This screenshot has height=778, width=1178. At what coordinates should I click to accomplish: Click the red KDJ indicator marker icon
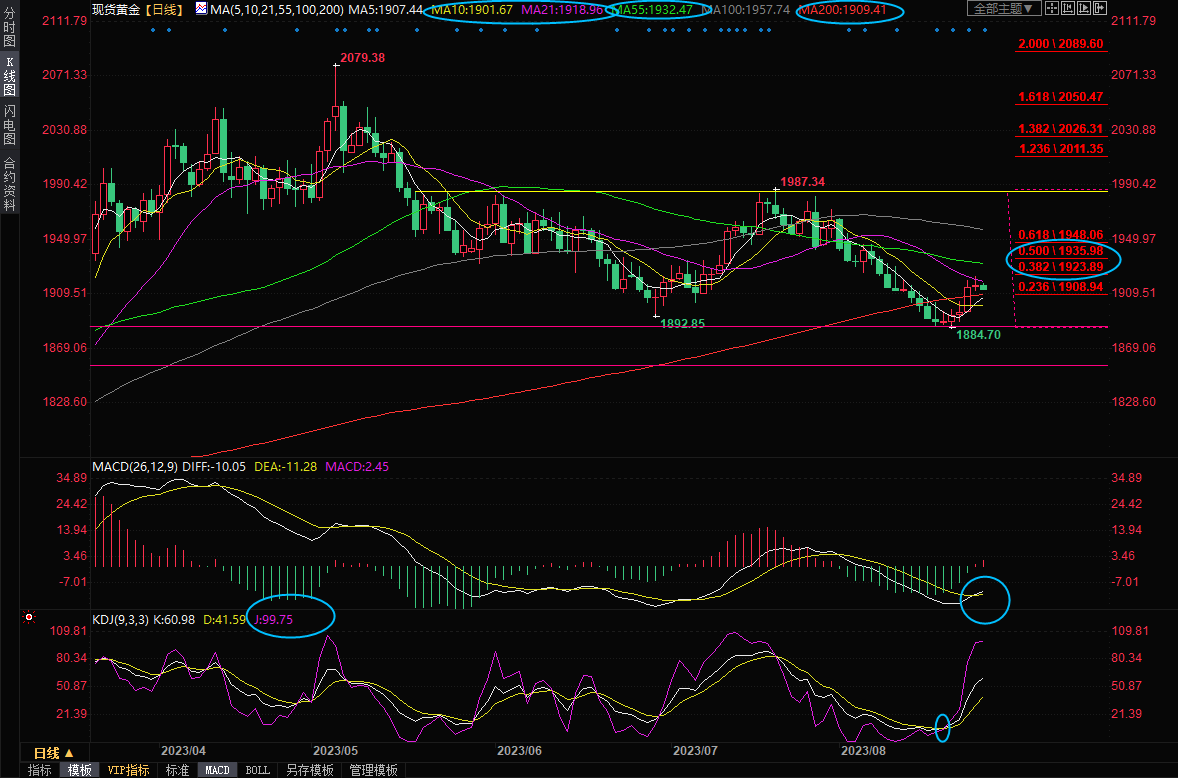click(x=30, y=618)
